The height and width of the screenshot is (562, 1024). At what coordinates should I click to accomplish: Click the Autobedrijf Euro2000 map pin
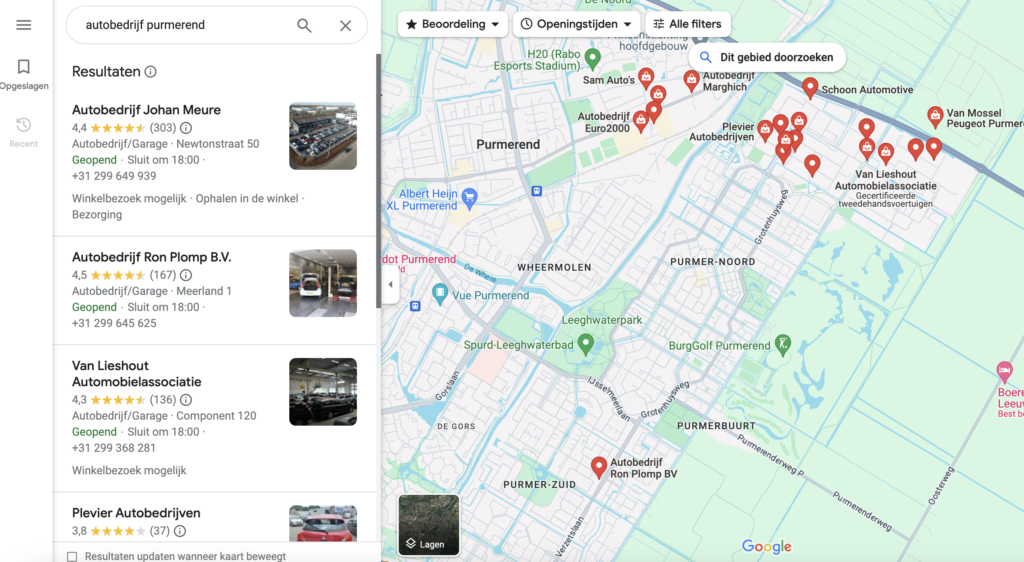click(641, 121)
